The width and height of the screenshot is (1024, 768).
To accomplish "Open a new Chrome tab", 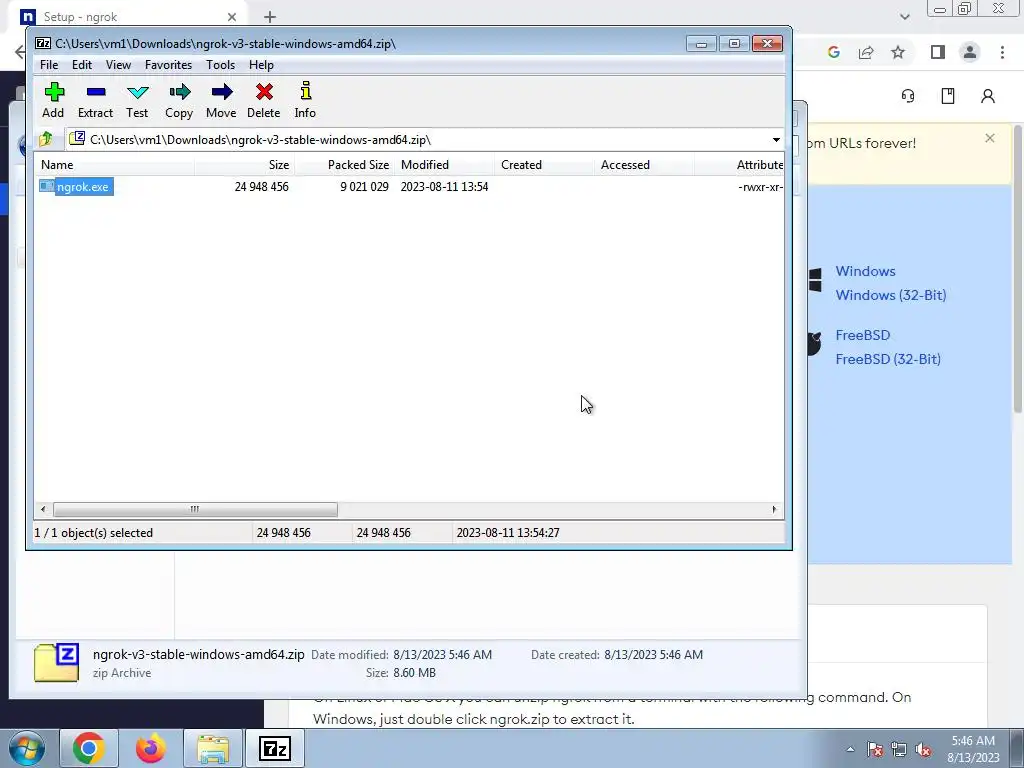I will click(x=270, y=17).
